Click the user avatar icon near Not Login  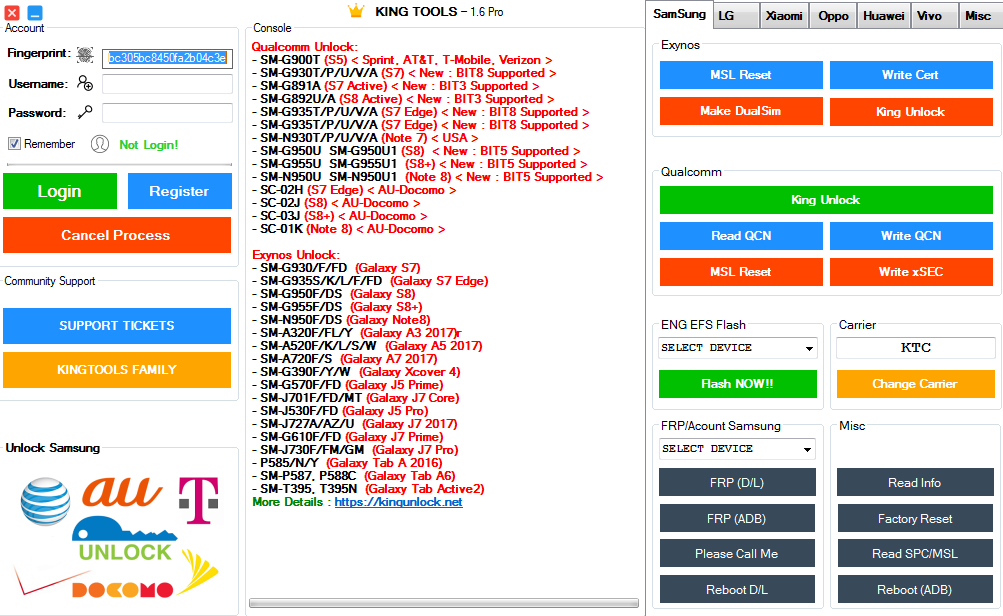pos(100,144)
